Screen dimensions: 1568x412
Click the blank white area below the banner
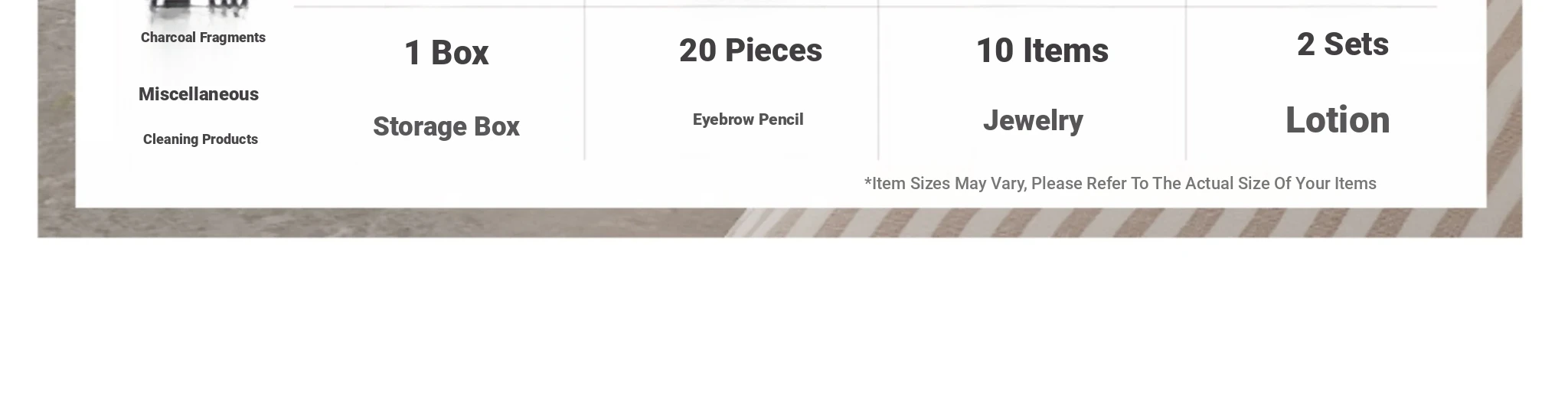tap(784, 325)
